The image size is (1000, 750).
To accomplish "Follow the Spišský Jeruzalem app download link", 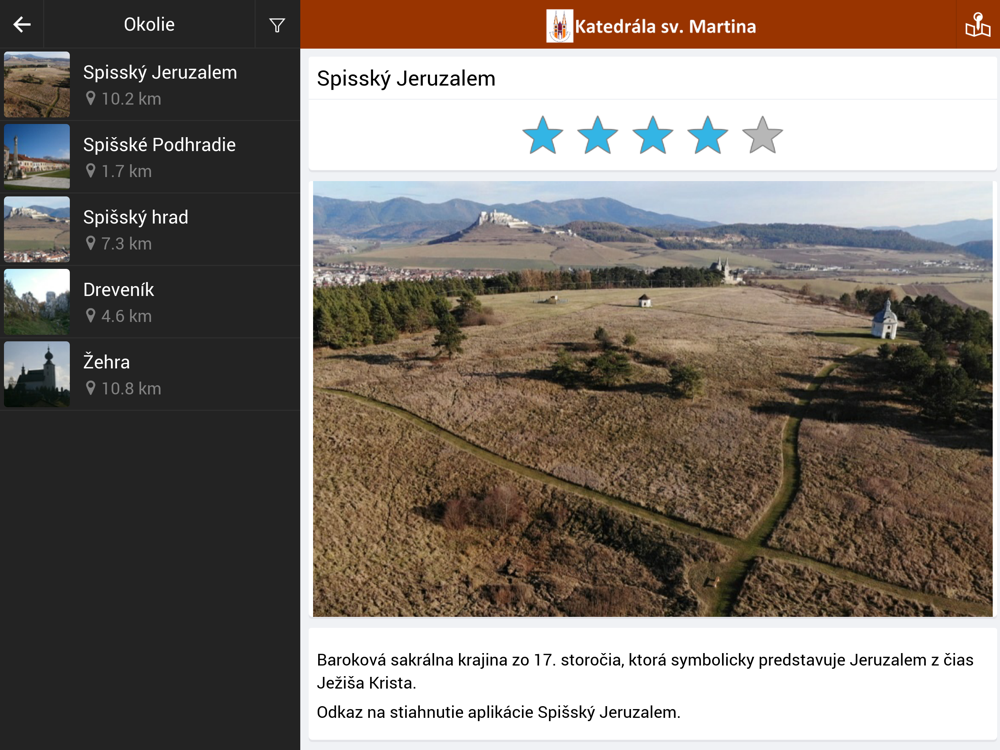I will [498, 712].
